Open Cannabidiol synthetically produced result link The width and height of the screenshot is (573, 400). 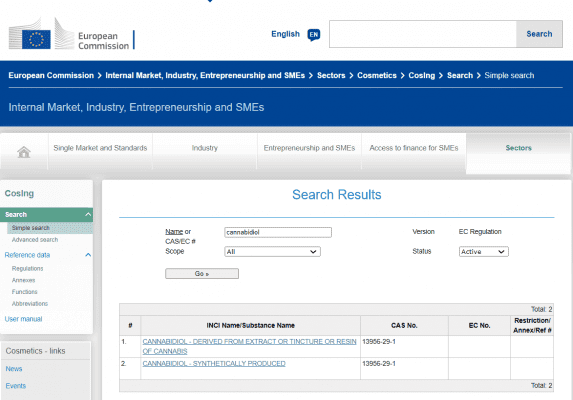tap(214, 363)
